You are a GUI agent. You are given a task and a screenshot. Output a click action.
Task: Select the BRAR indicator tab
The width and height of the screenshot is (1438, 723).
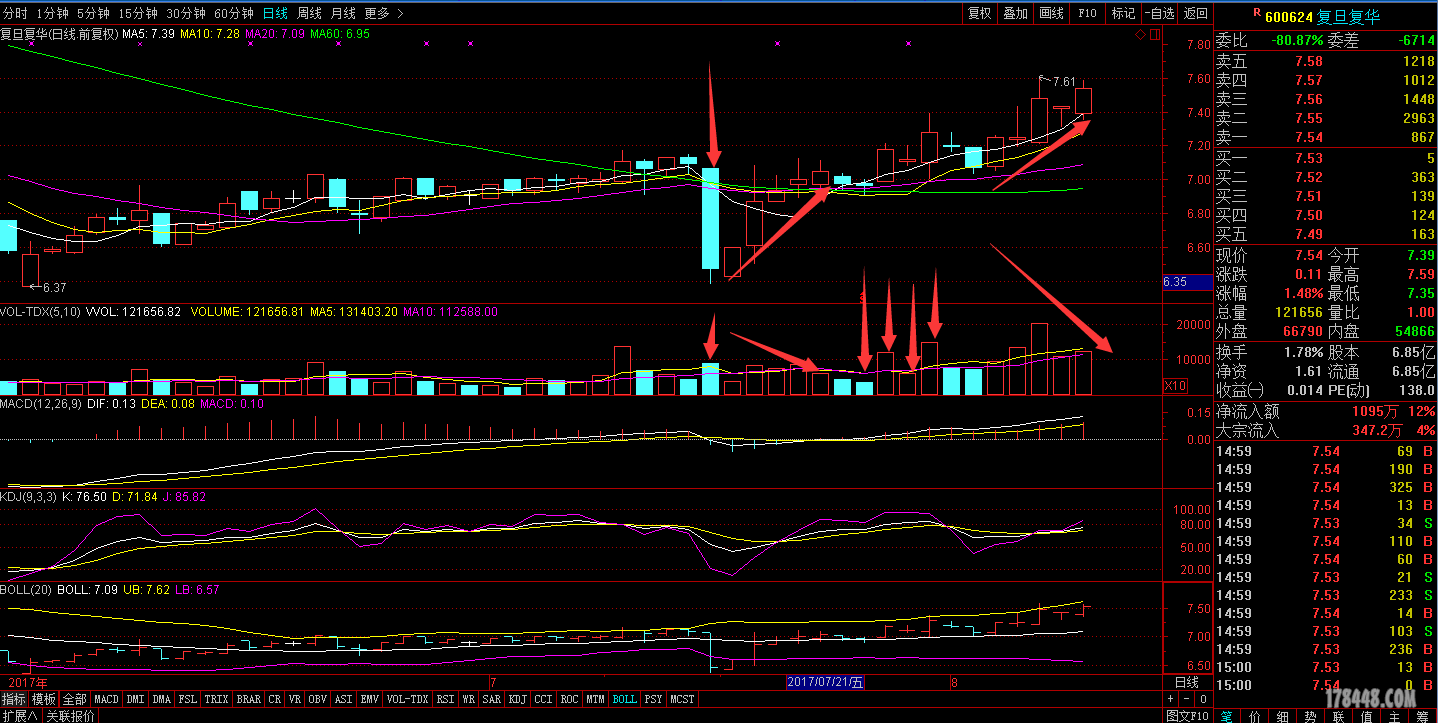(x=248, y=699)
